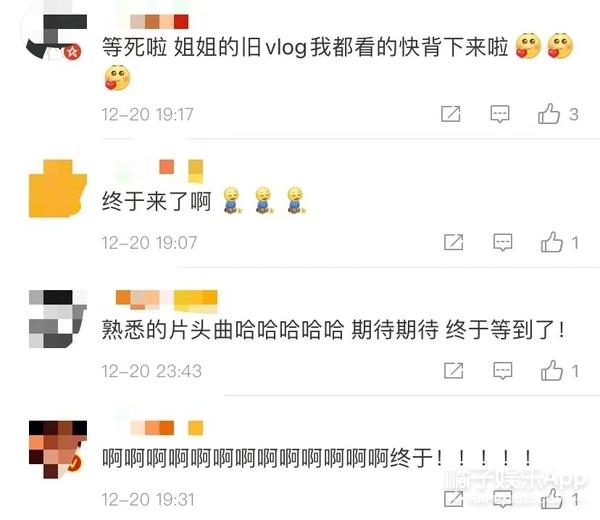Open the 啊啊啊 终于 comment text
This screenshot has width=600, height=520.
tap(317, 458)
